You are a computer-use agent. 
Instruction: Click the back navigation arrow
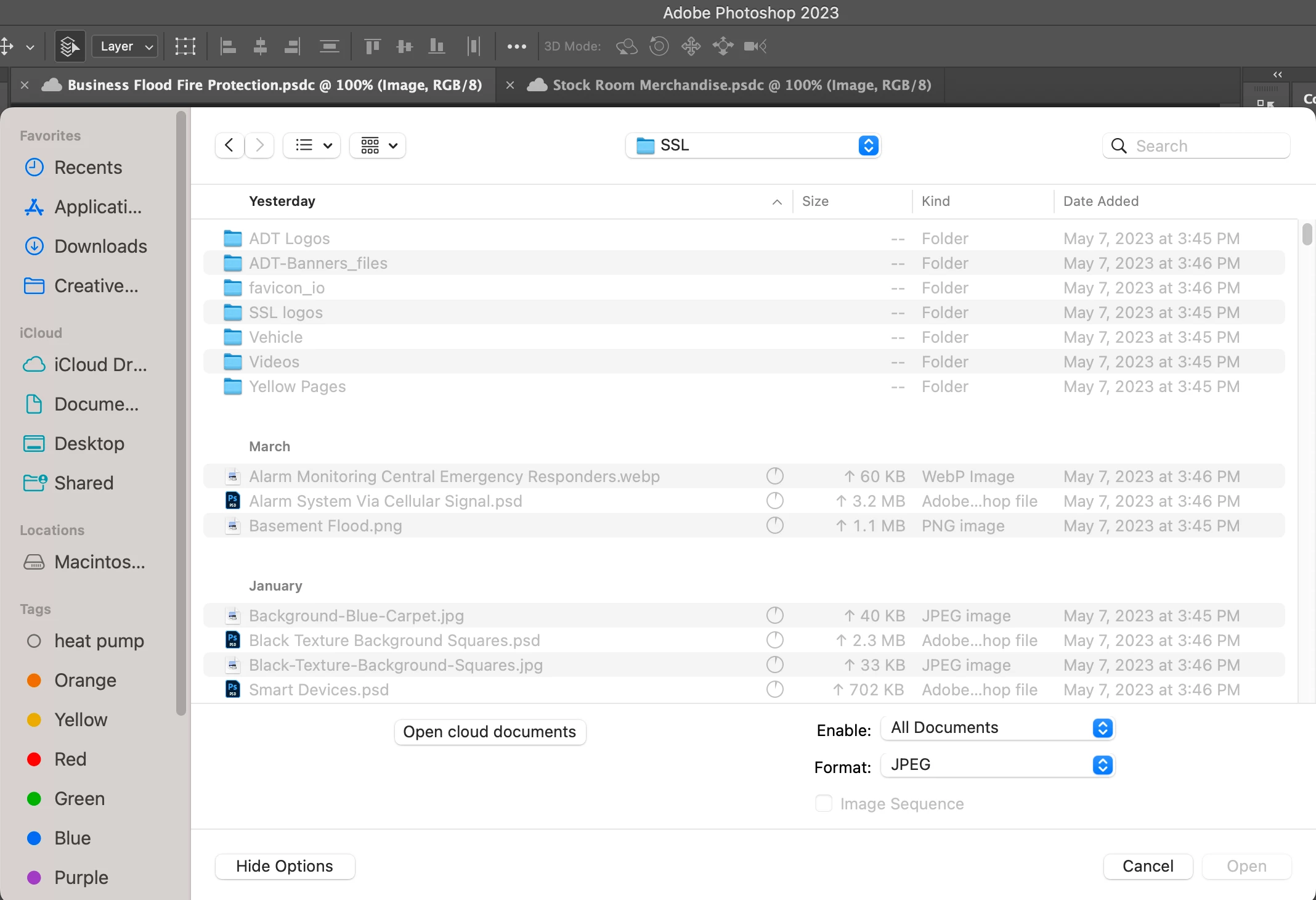pos(229,145)
